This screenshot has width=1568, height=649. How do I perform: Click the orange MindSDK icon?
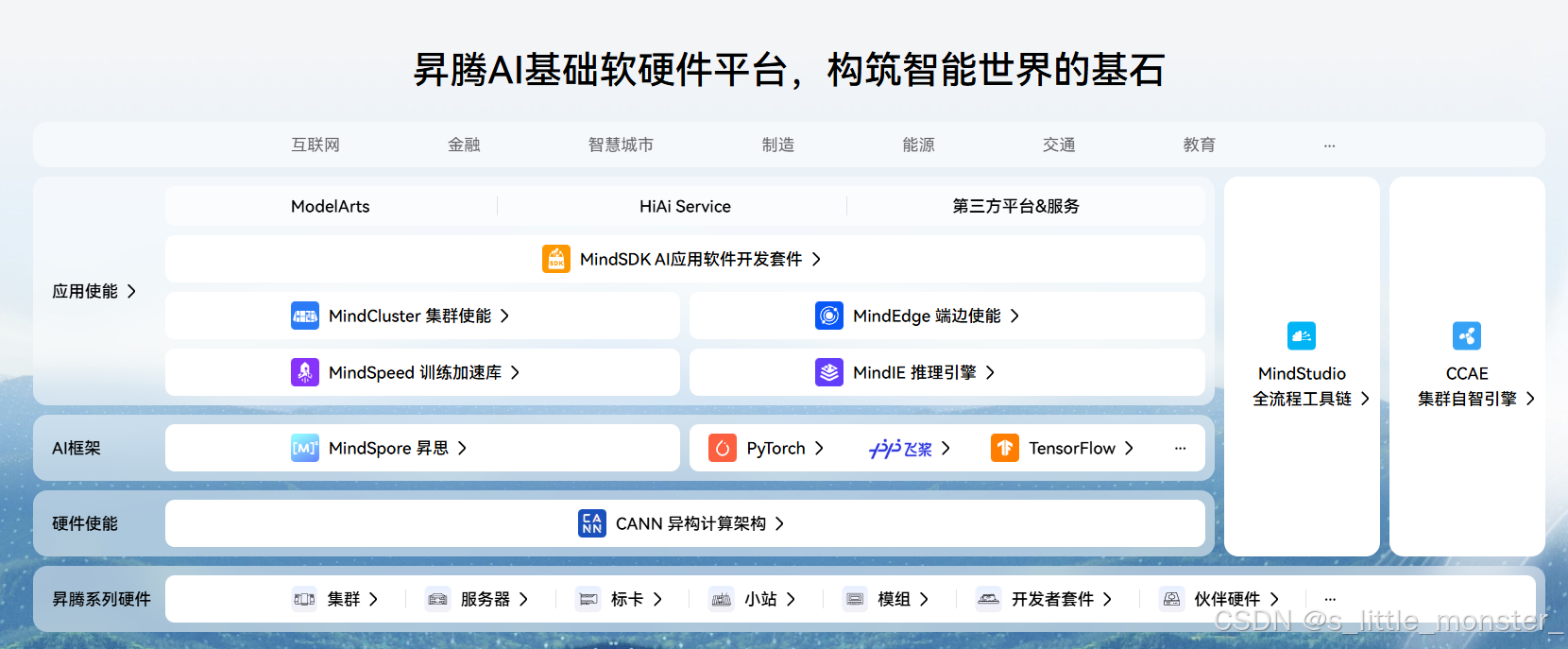pyautogui.click(x=556, y=259)
